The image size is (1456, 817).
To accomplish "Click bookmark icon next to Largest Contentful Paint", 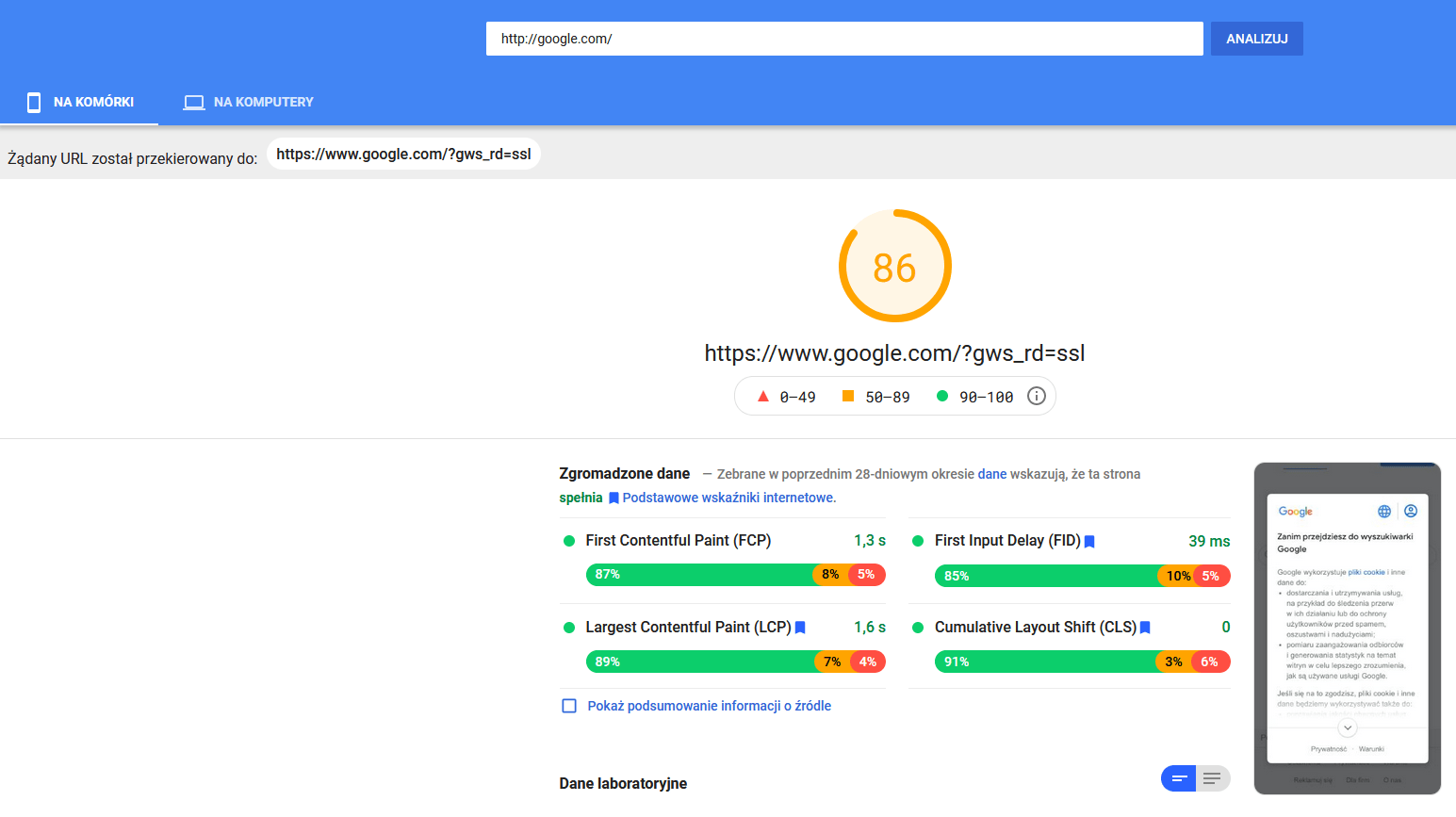I will pyautogui.click(x=800, y=628).
